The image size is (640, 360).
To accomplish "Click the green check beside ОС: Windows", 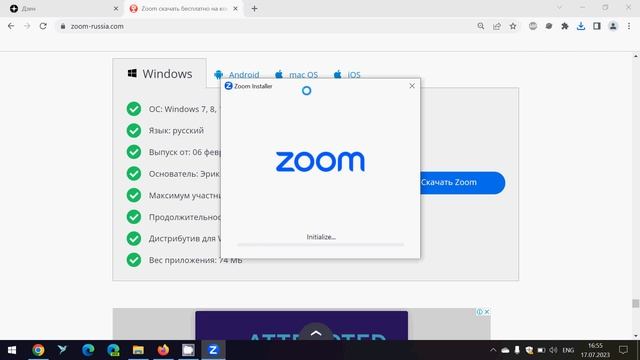I will click(x=134, y=109).
